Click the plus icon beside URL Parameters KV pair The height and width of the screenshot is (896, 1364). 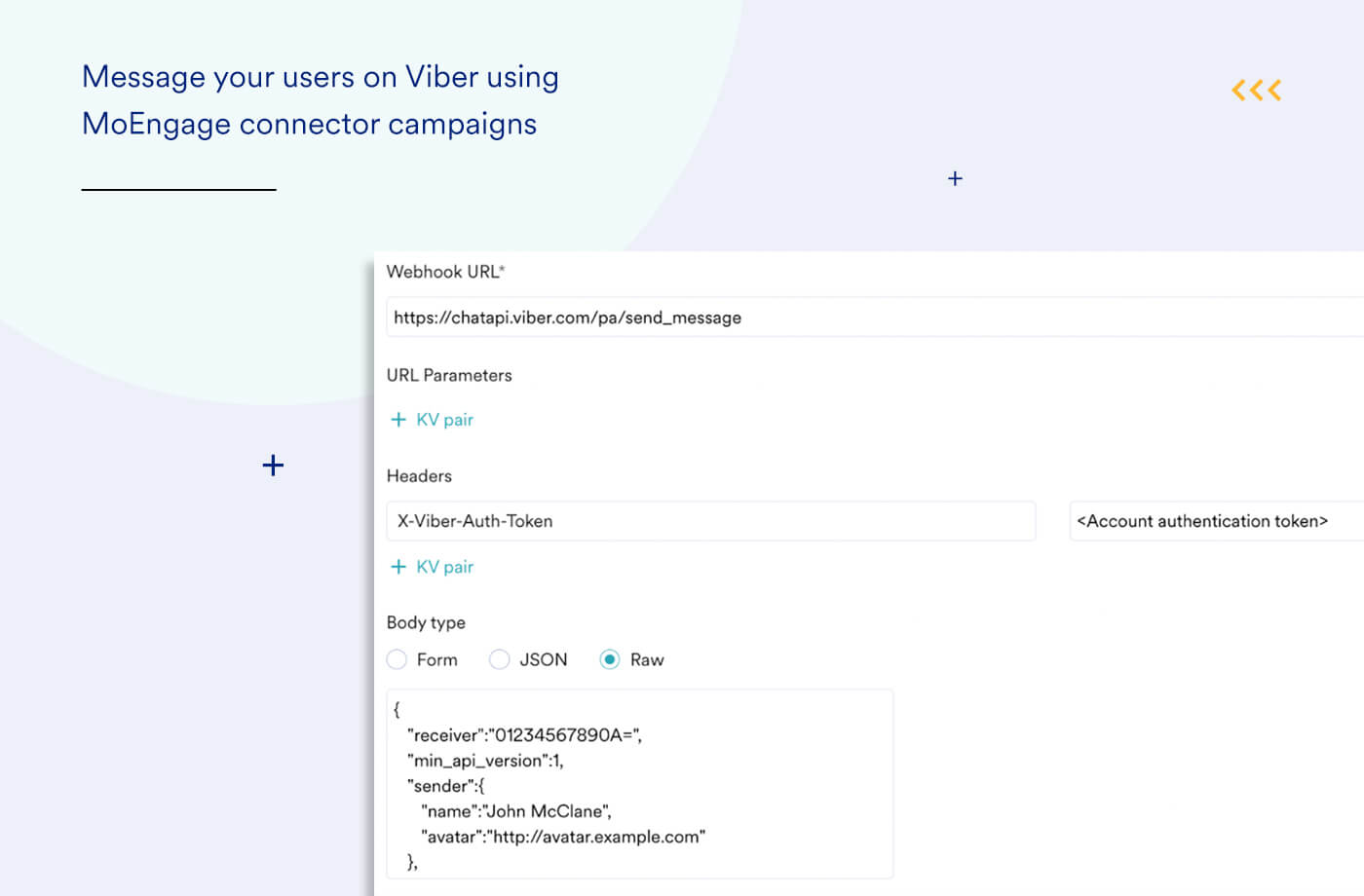[x=398, y=420]
